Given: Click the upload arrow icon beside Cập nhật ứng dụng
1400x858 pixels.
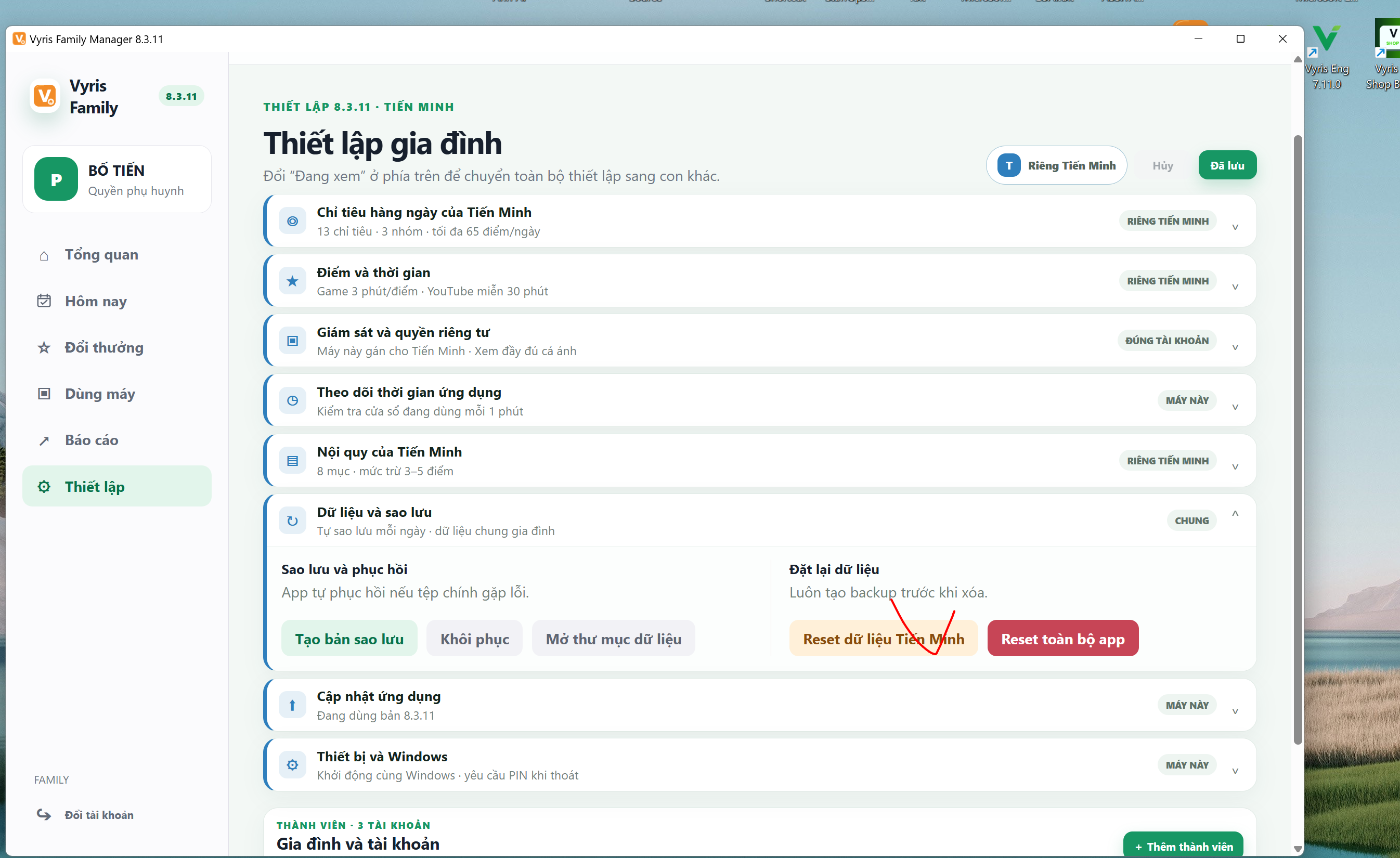Looking at the screenshot, I should [293, 705].
